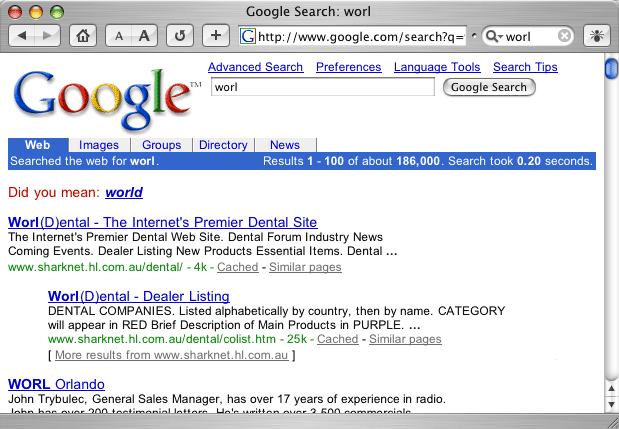Click the yellow minimize window button

coord(36,12)
